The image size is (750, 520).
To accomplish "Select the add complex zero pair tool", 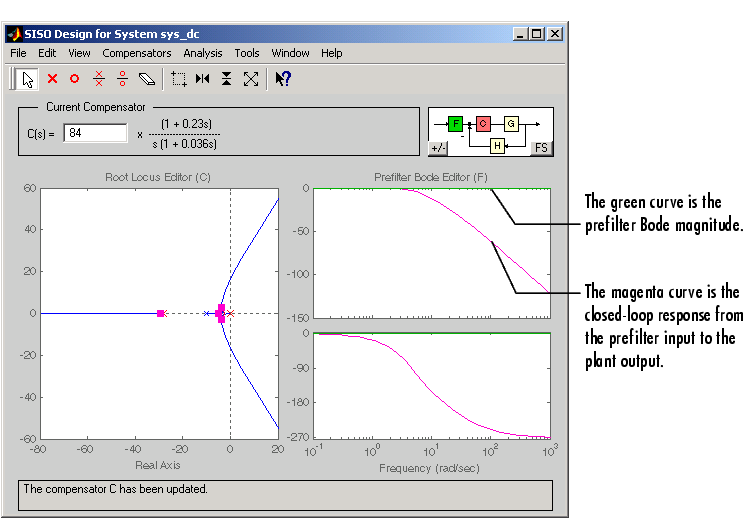I will [122, 78].
